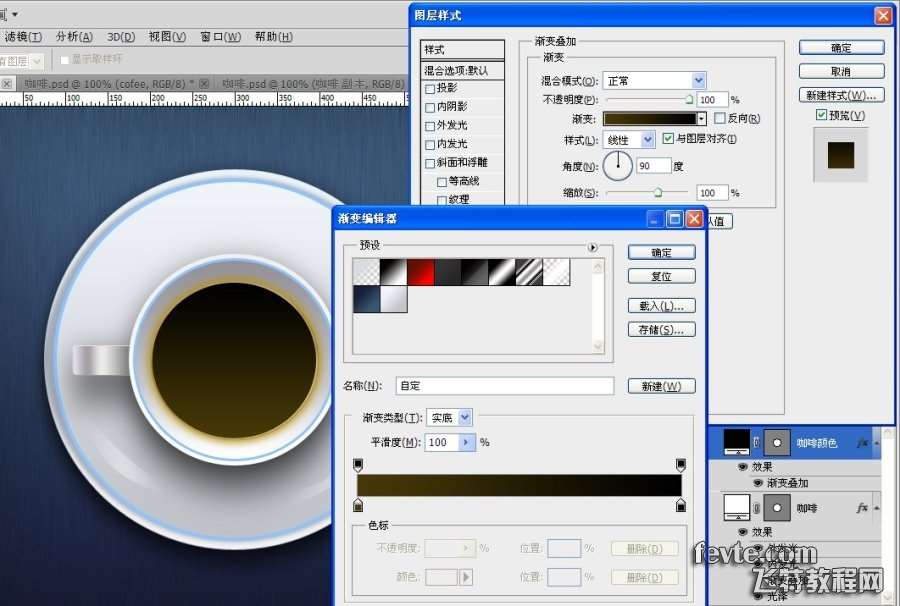The width and height of the screenshot is (900, 606).
Task: Switch to the 咖啡.psd (咖啡 副本) document tab
Action: tap(313, 84)
